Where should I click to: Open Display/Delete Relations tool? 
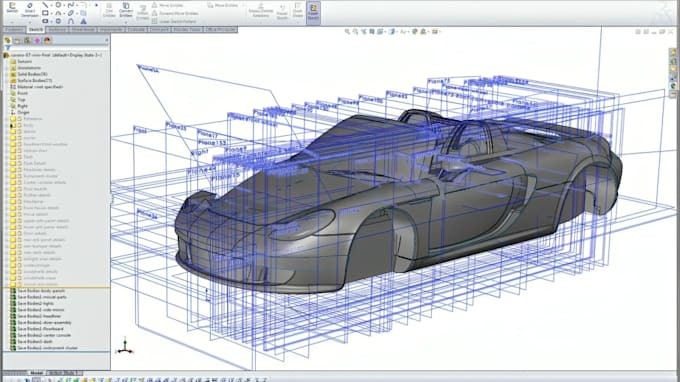tap(261, 10)
